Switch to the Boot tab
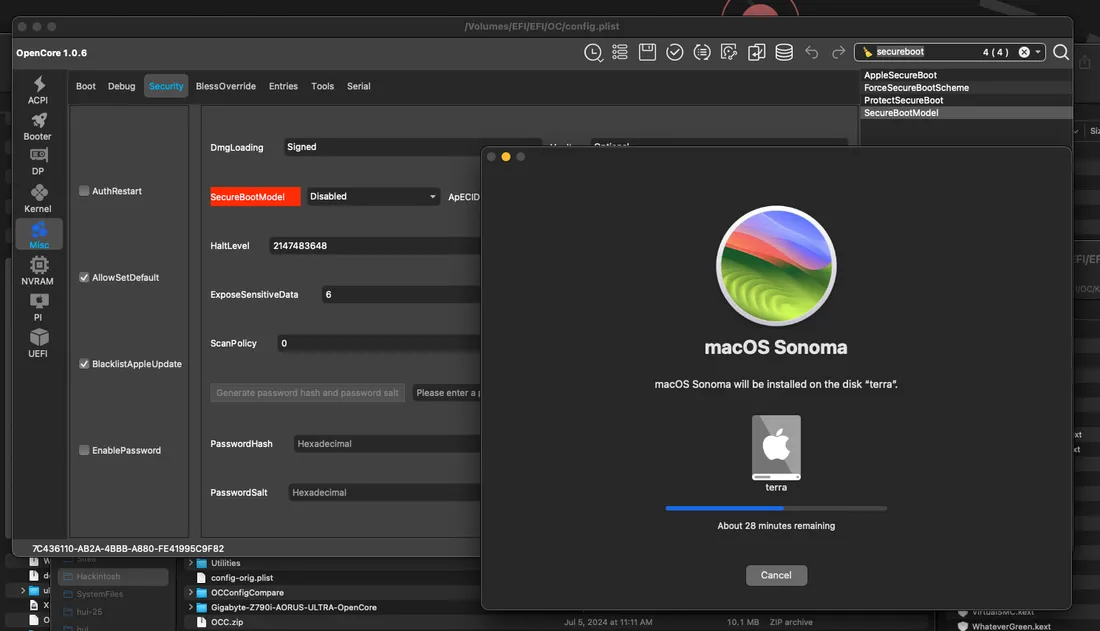1100x631 pixels. [x=85, y=86]
